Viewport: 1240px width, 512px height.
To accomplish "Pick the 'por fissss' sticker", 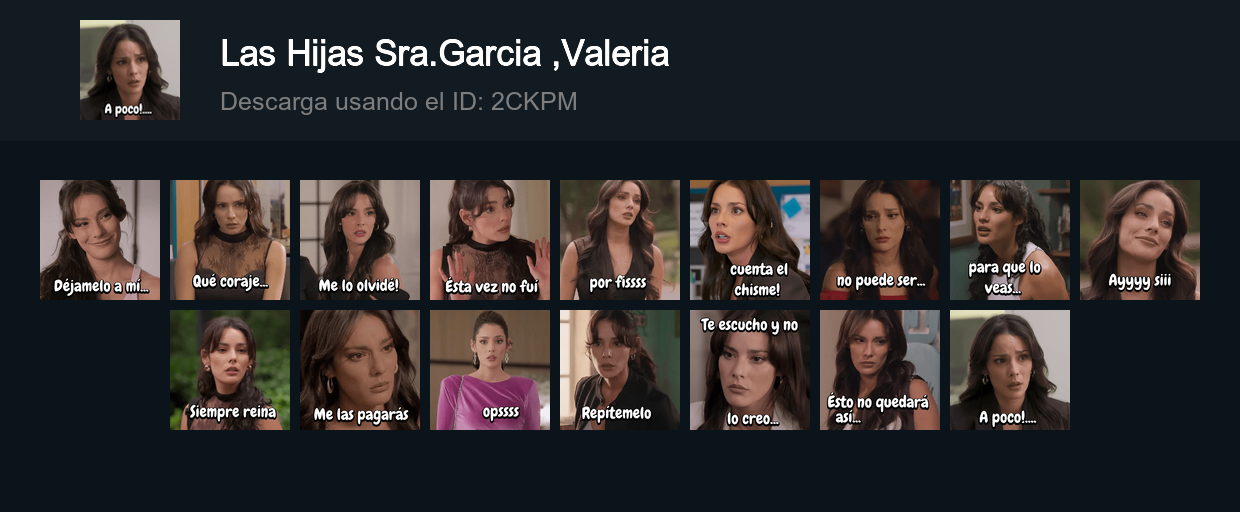I will 620,240.
